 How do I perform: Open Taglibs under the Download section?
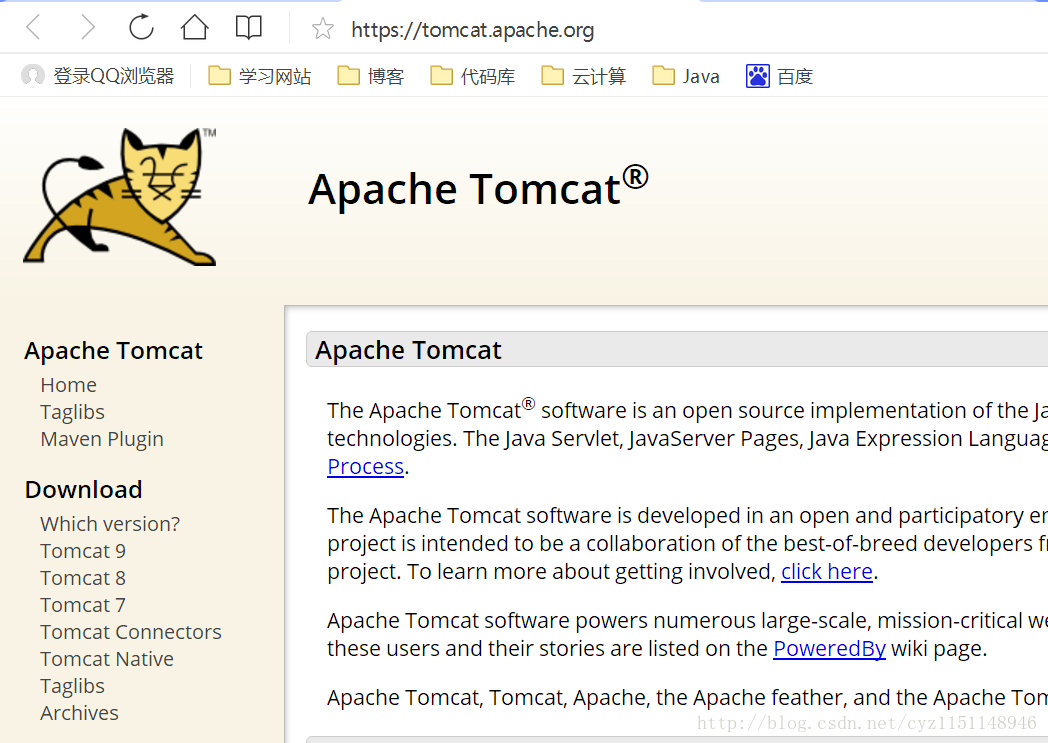tap(72, 686)
